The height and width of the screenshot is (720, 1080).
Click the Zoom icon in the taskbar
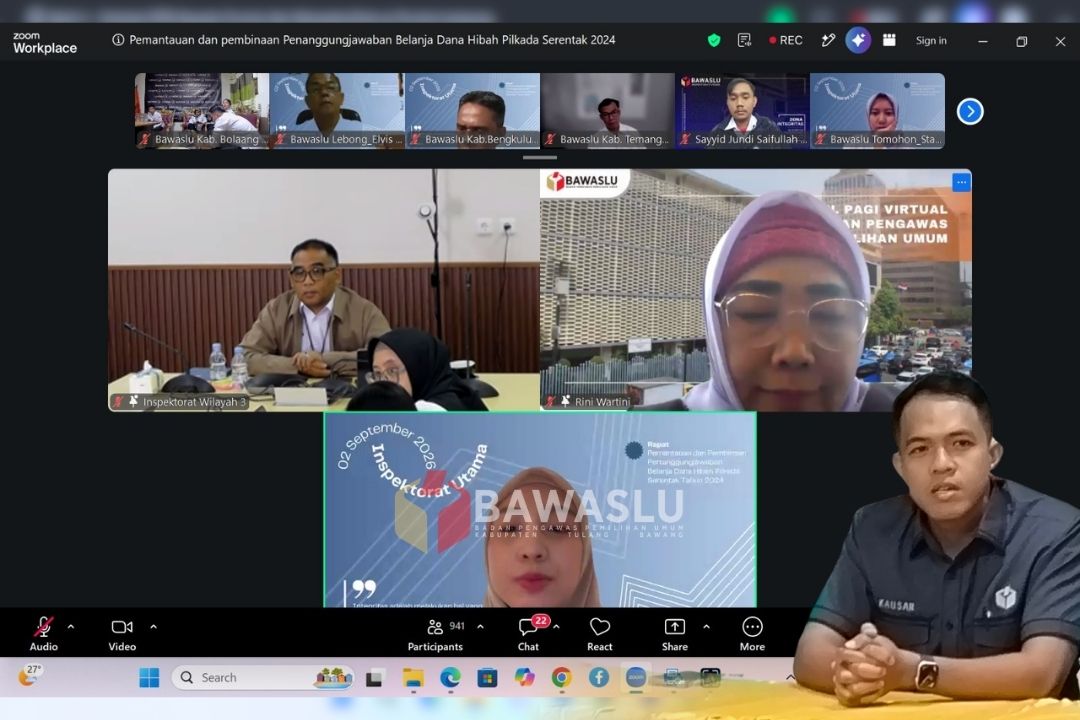(636, 678)
